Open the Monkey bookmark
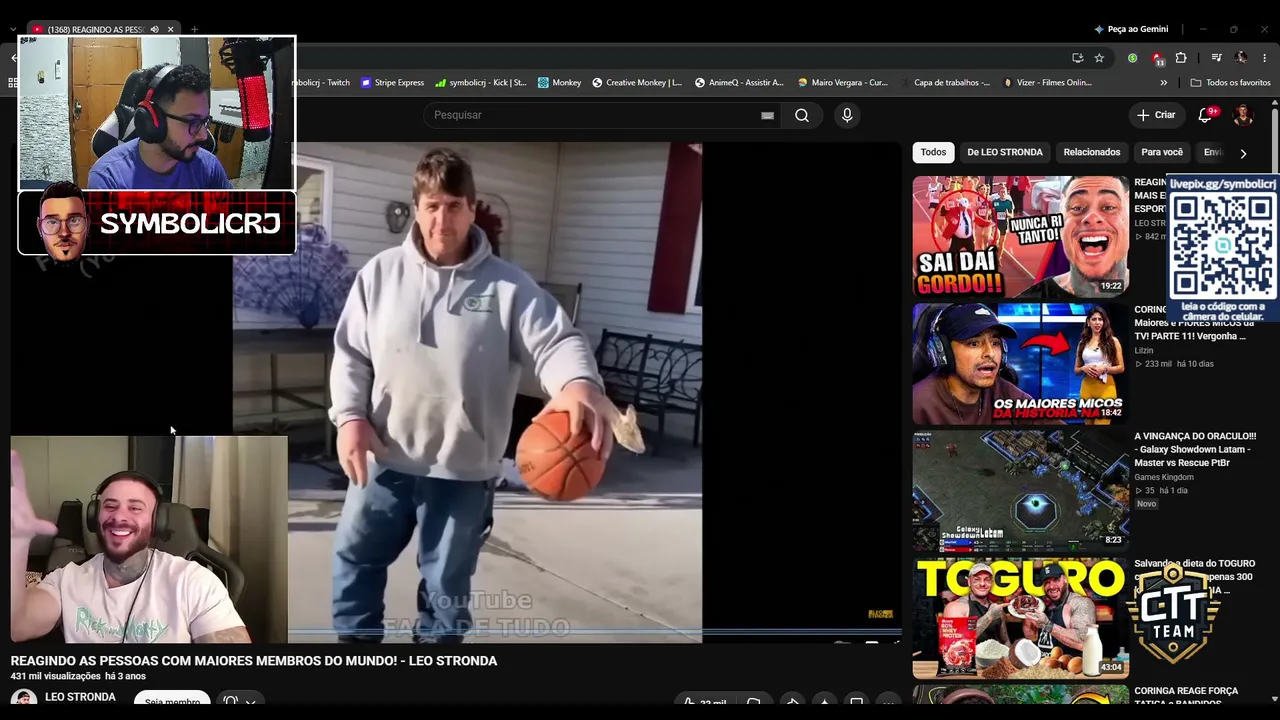Image resolution: width=1280 pixels, height=720 pixels. (559, 83)
